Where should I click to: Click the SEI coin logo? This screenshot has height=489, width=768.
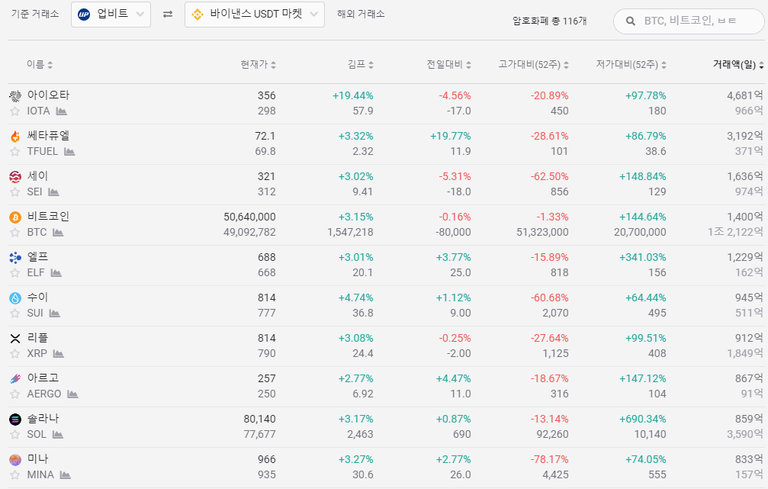15,177
